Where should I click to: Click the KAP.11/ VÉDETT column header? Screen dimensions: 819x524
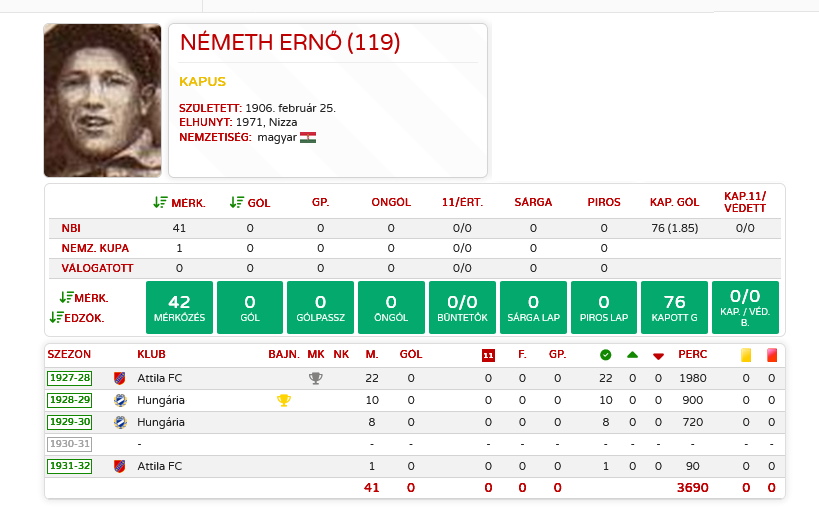coord(745,202)
